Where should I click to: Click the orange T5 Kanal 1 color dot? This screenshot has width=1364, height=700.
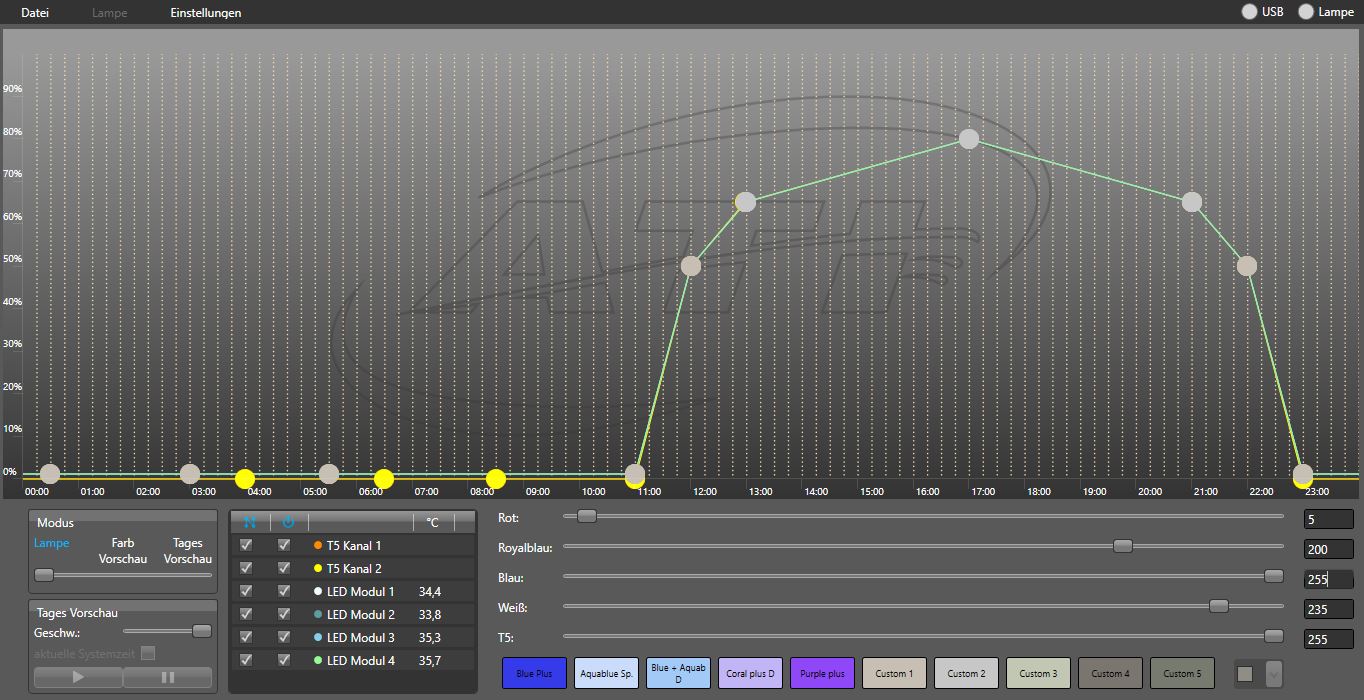point(318,546)
